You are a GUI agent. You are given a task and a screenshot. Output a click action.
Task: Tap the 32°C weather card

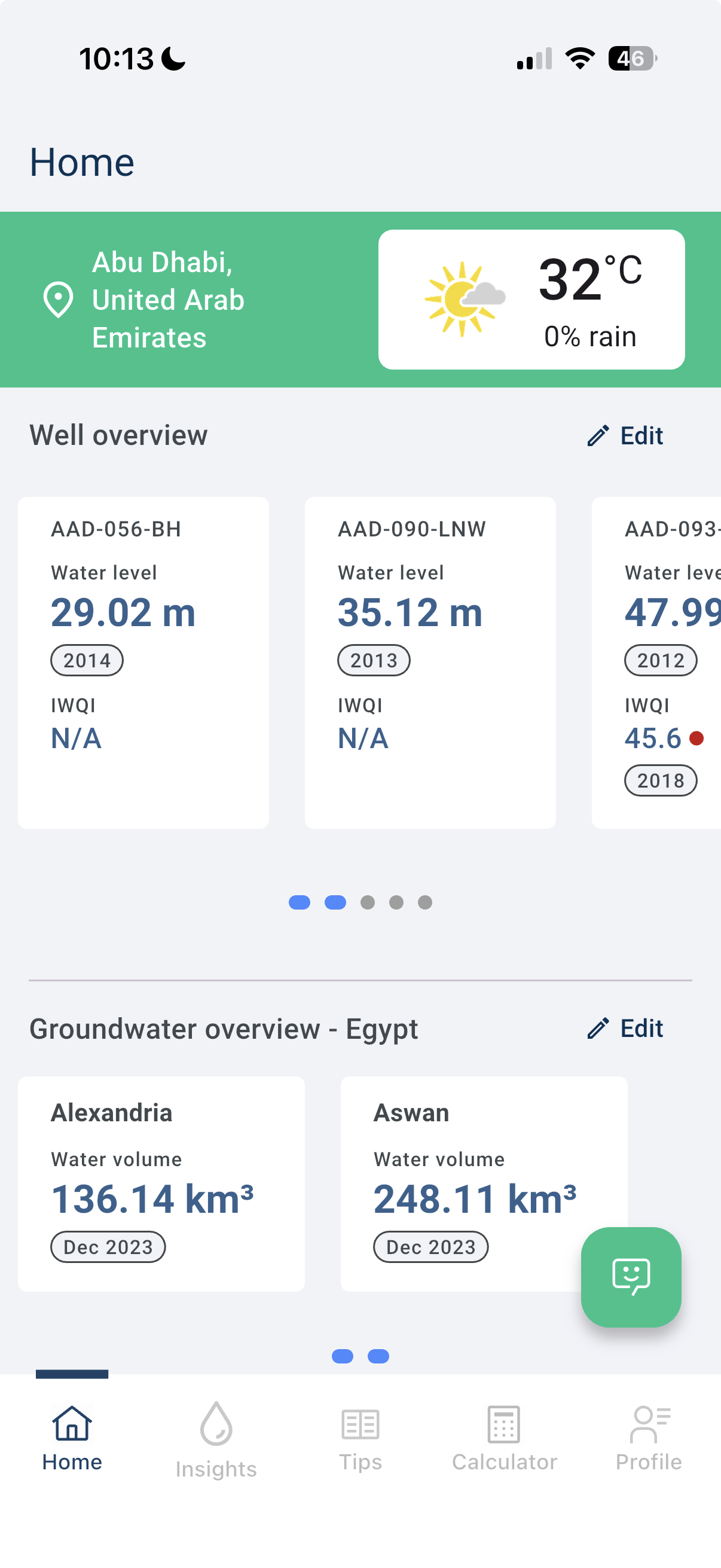click(x=531, y=300)
